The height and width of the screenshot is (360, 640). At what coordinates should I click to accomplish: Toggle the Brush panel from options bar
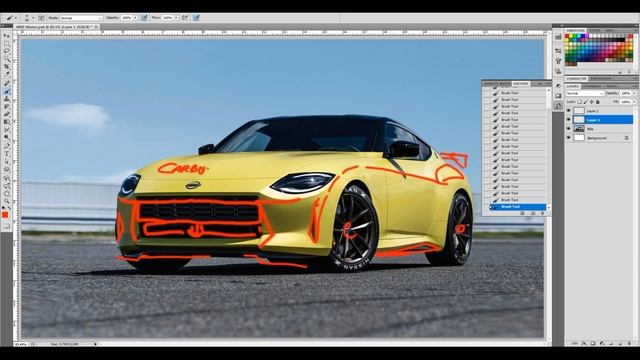click(41, 18)
